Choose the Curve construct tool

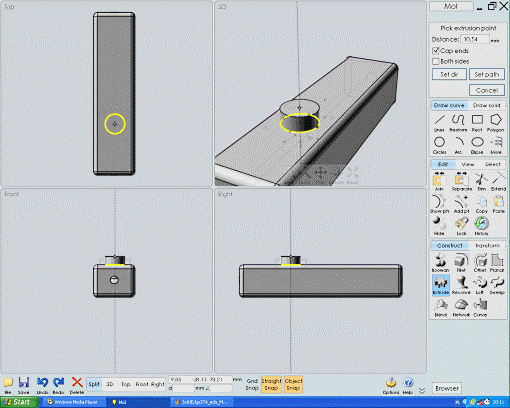(x=480, y=308)
